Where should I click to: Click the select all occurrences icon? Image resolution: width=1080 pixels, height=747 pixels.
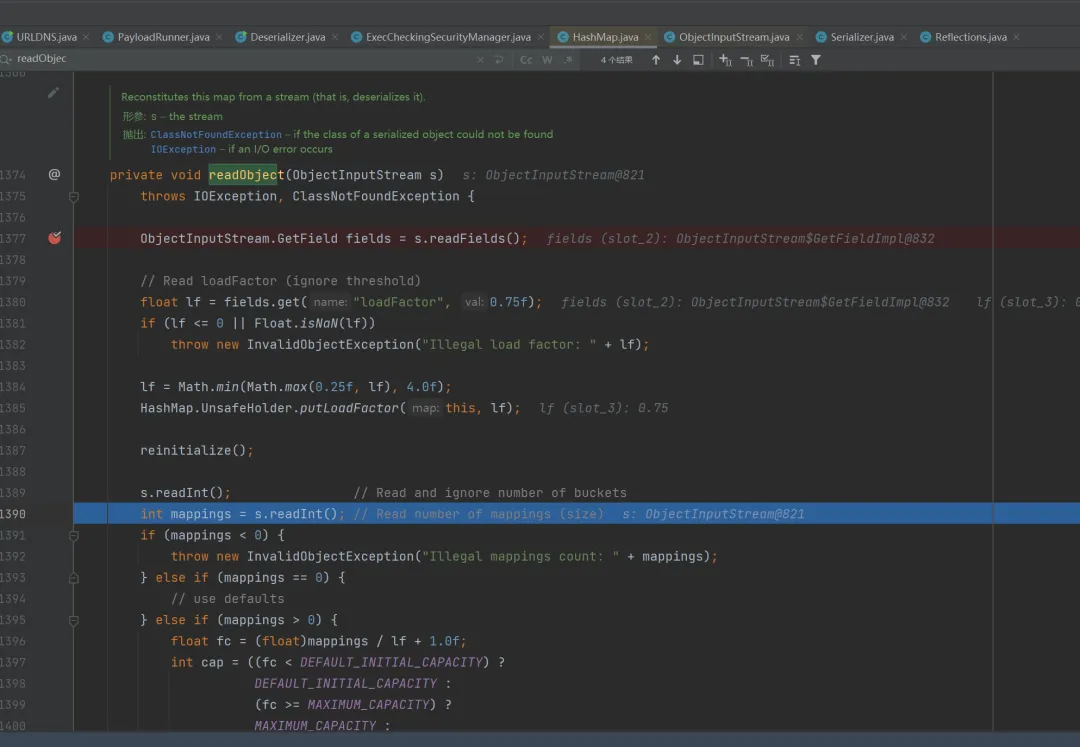click(x=767, y=60)
